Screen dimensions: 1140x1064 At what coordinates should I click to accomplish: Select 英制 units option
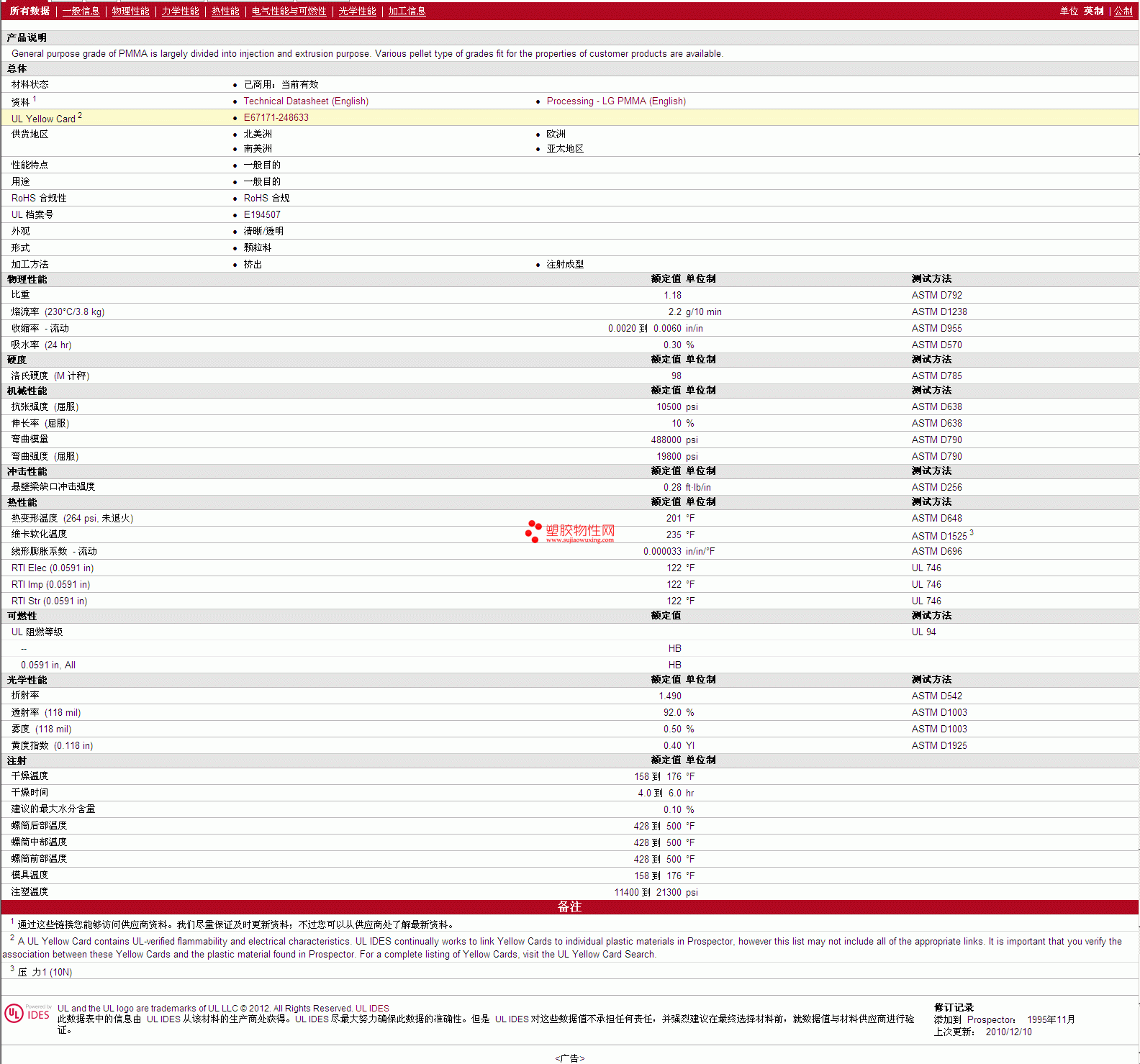point(1093,11)
